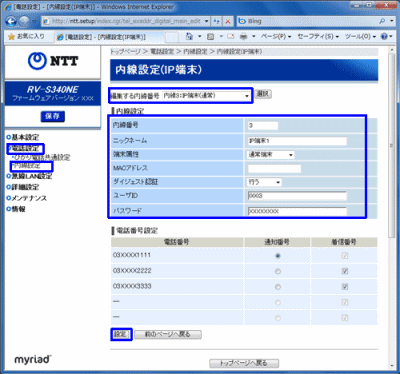This screenshot has height=374, width=400.
Task: Click the トップページ breadcrumb link
Action: (125, 52)
